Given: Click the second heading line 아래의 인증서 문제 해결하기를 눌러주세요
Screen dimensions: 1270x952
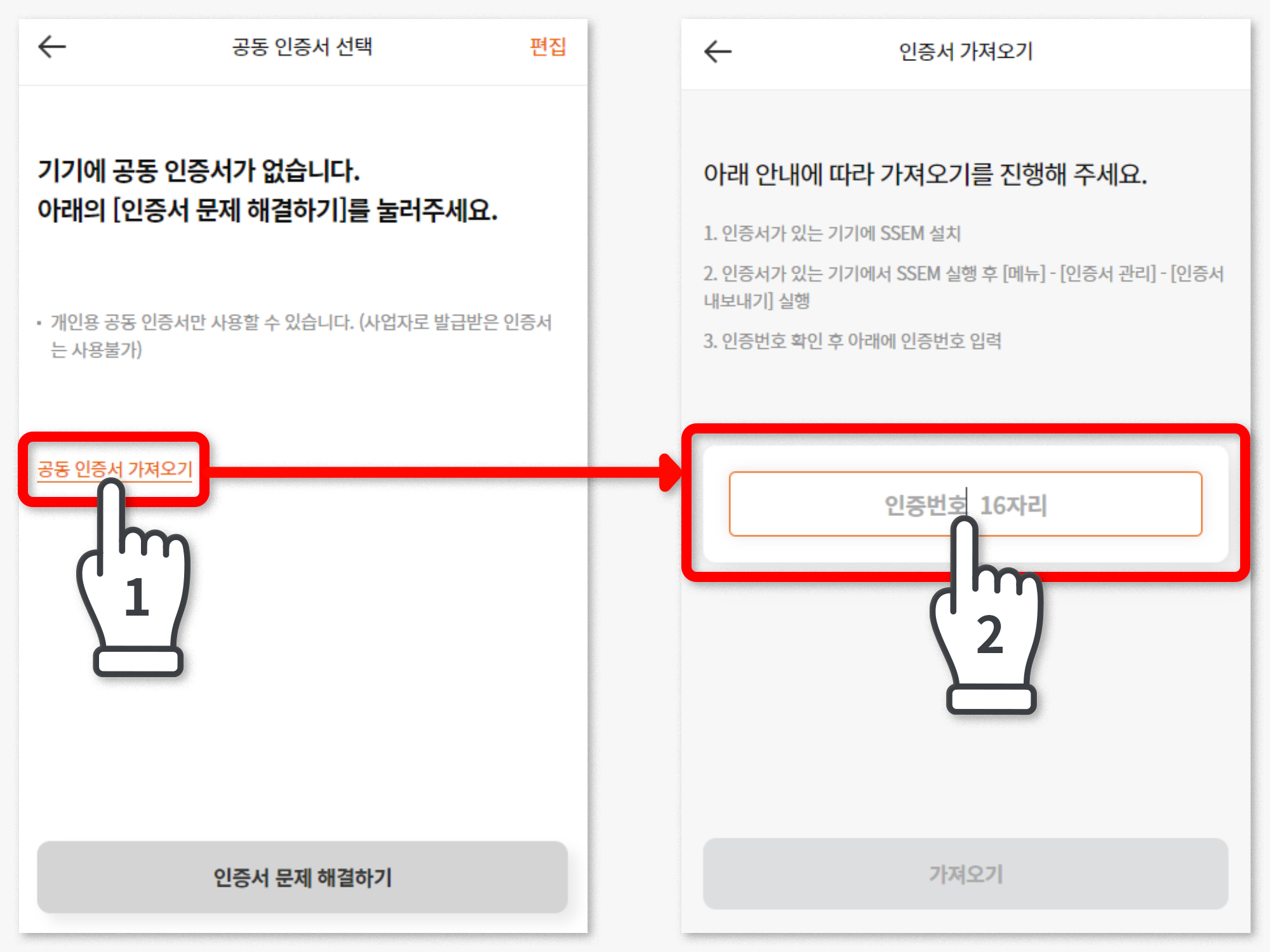Looking at the screenshot, I should point(267,210).
